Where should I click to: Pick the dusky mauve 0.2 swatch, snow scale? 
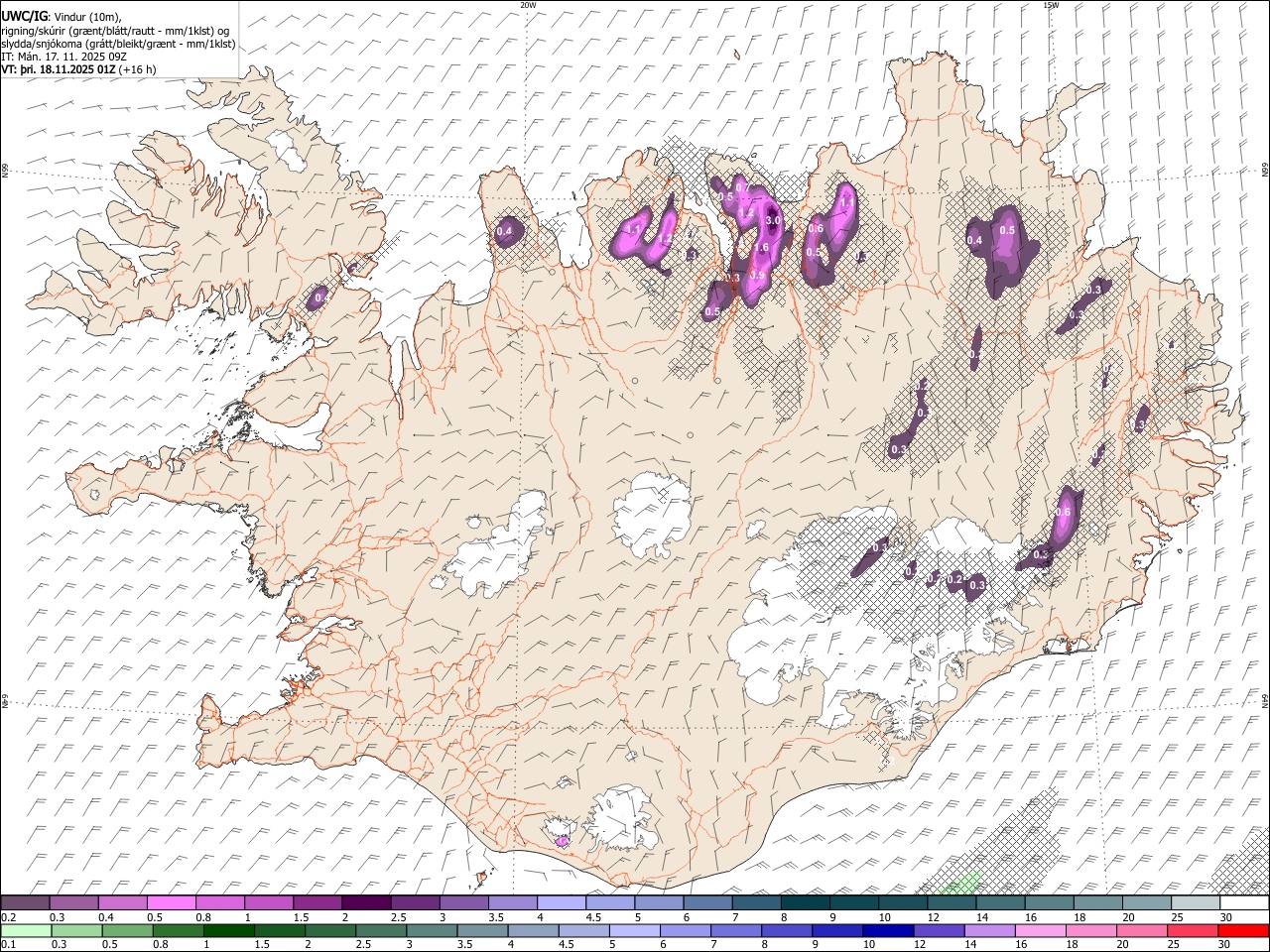point(25,903)
